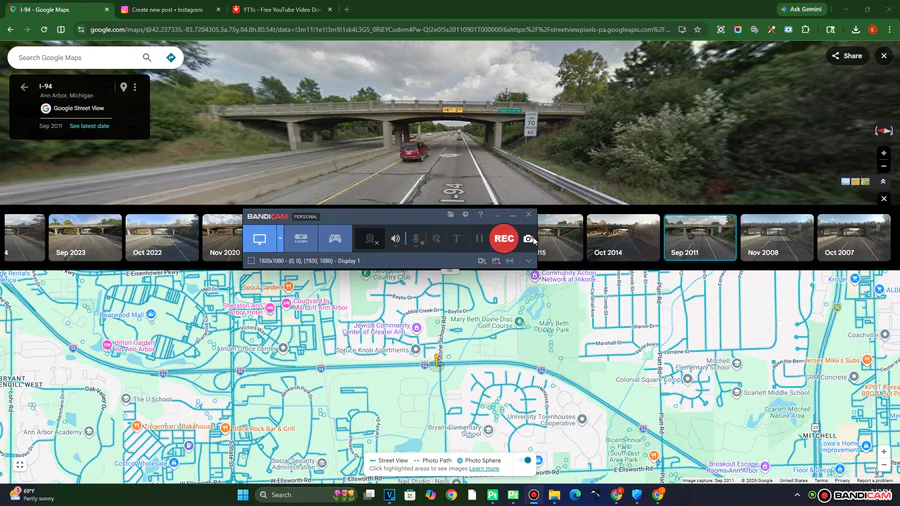
Task: Open Bandicam output folder icon
Action: pyautogui.click(x=451, y=215)
